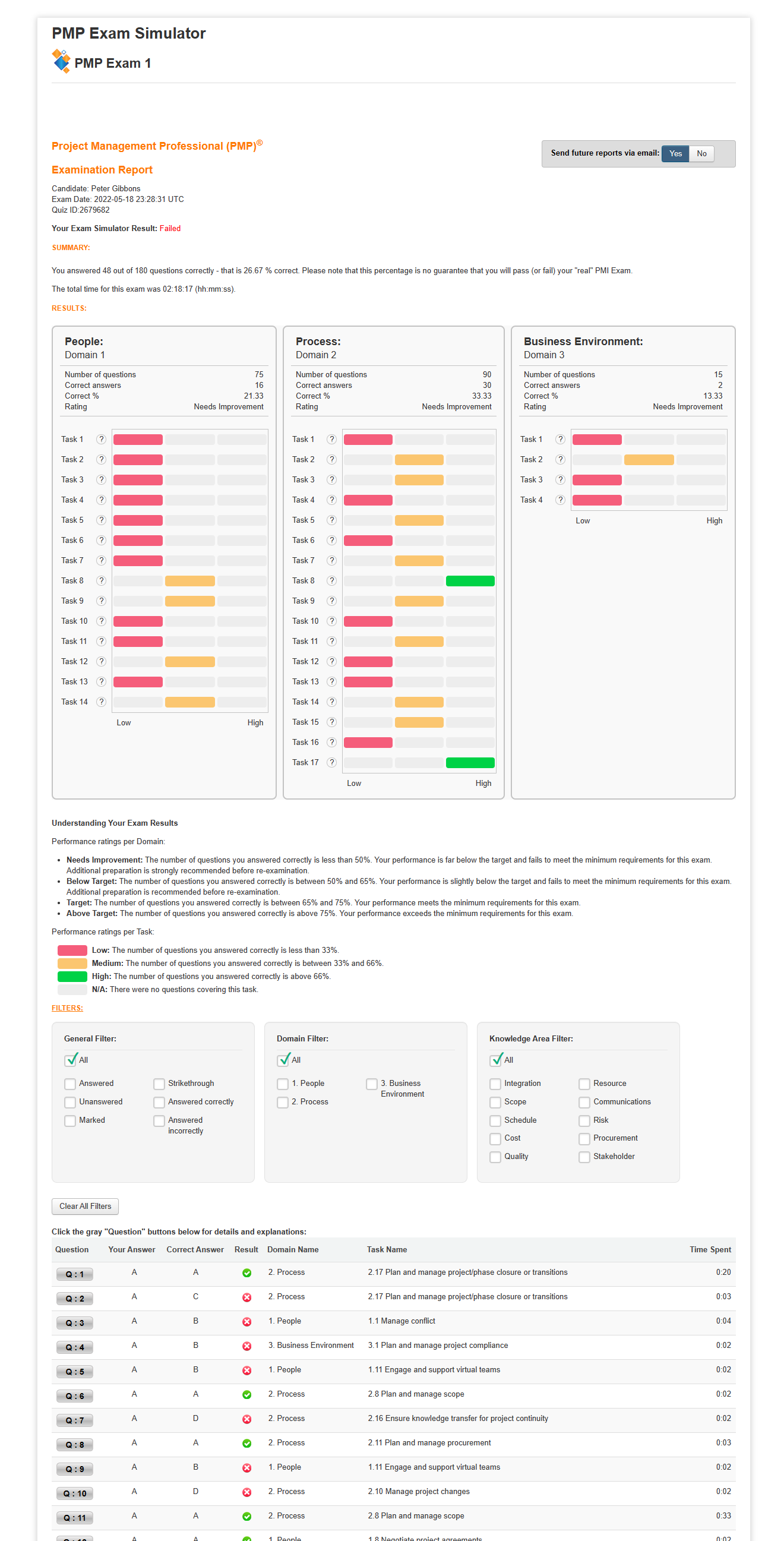Screen dimensions: 784x1541
Task: Enable the Strikethrough filter checkbox
Action: [159, 1084]
